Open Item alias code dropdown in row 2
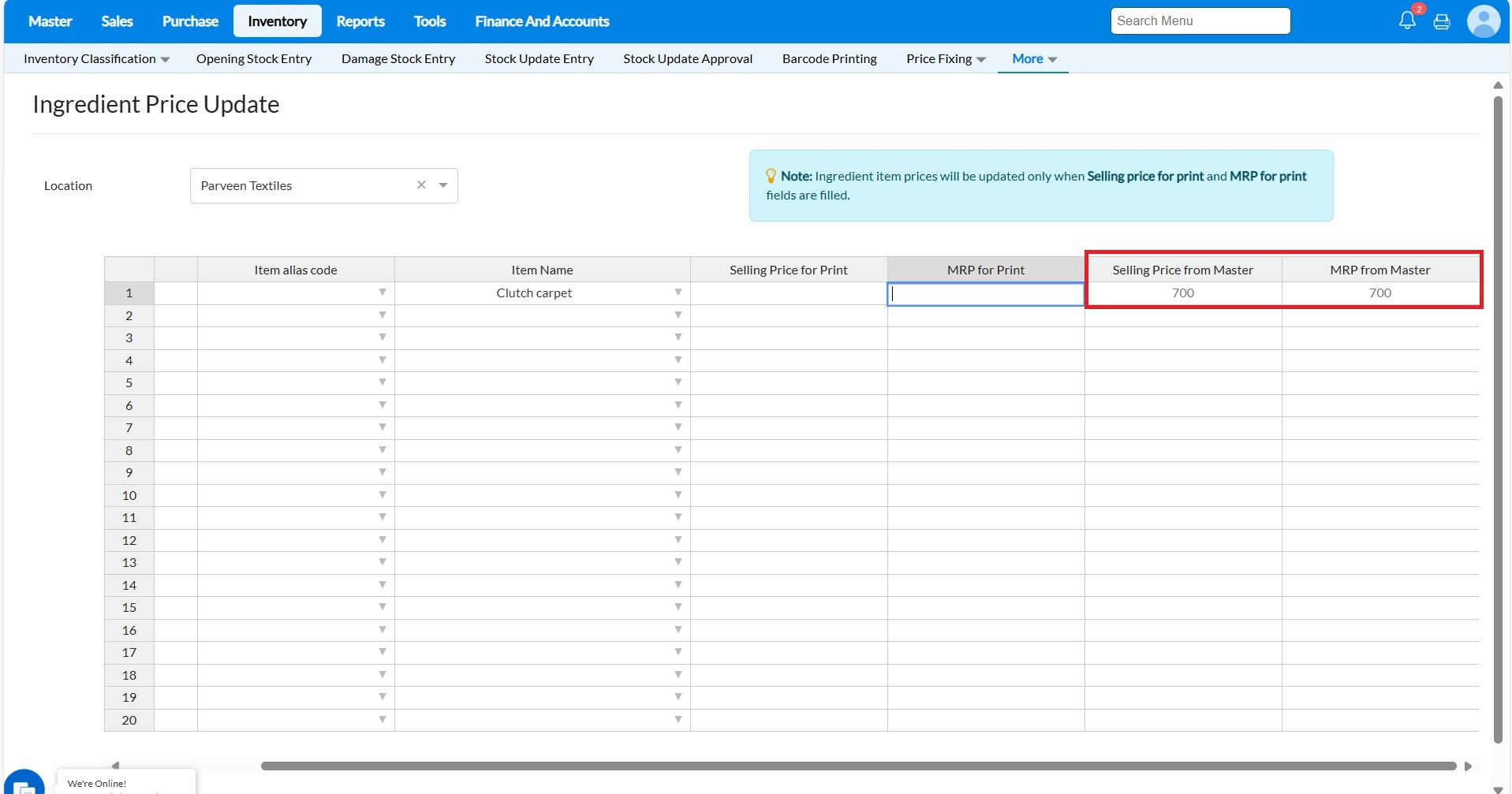1512x794 pixels. coord(382,315)
